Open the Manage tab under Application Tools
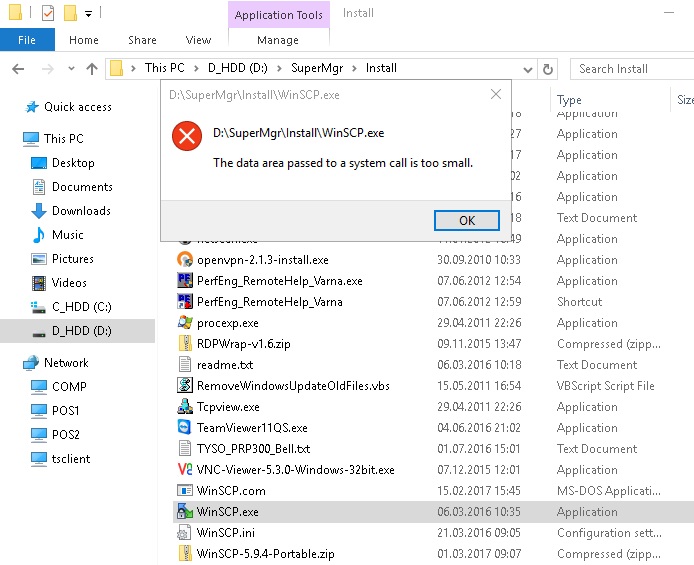694x565 pixels. coord(277,40)
